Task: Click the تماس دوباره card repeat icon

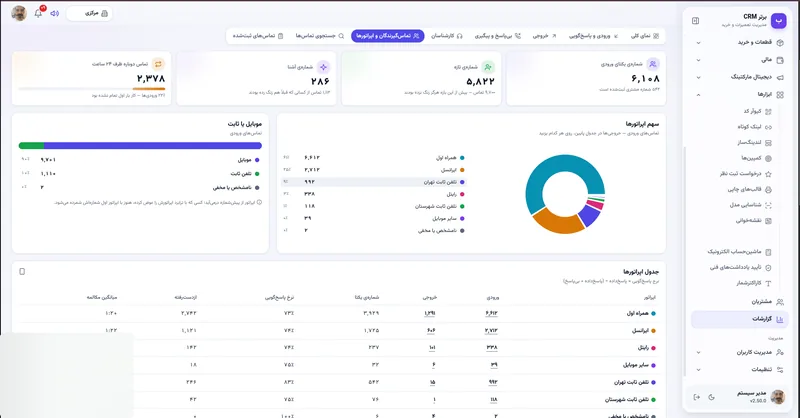Action: pos(158,64)
